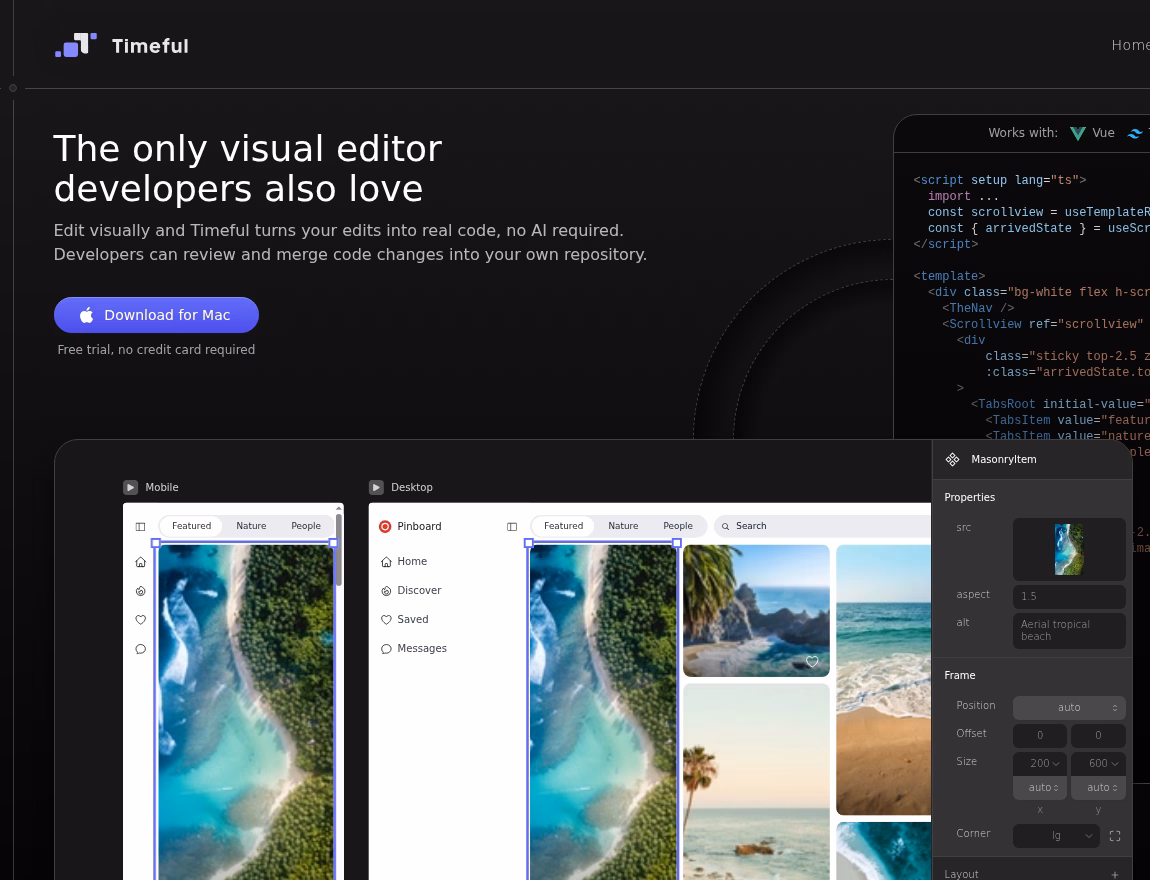Open the Size 600 height dropdown
The height and width of the screenshot is (880, 1150).
(1098, 763)
